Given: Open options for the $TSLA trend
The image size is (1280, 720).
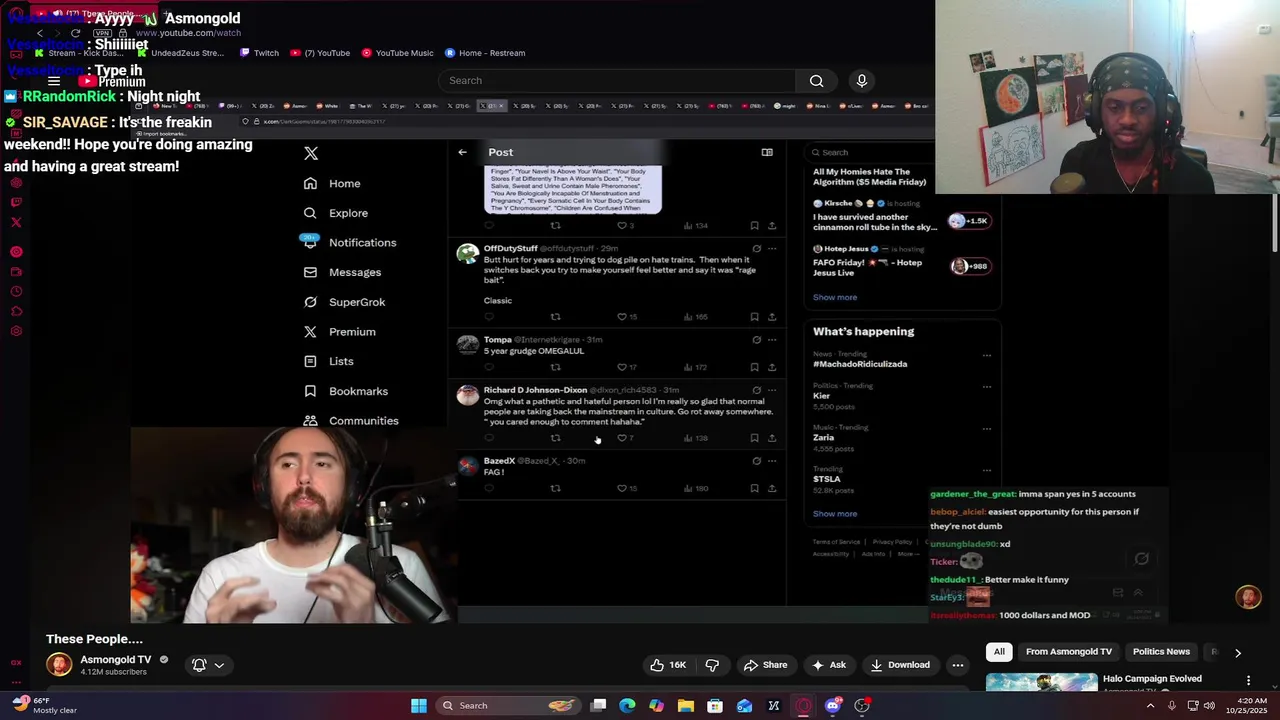Looking at the screenshot, I should tap(987, 470).
